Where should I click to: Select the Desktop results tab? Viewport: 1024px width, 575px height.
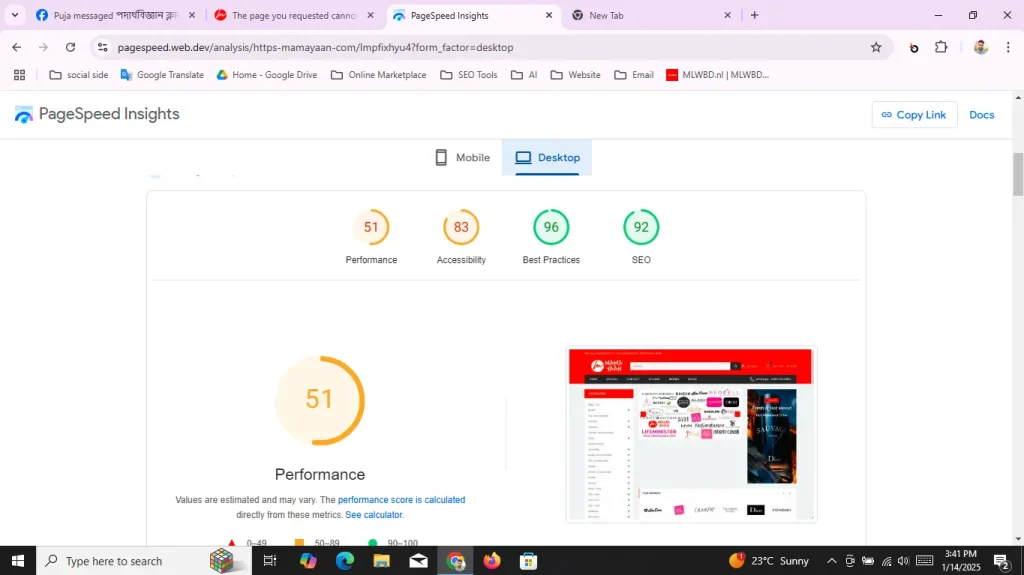[x=547, y=158]
